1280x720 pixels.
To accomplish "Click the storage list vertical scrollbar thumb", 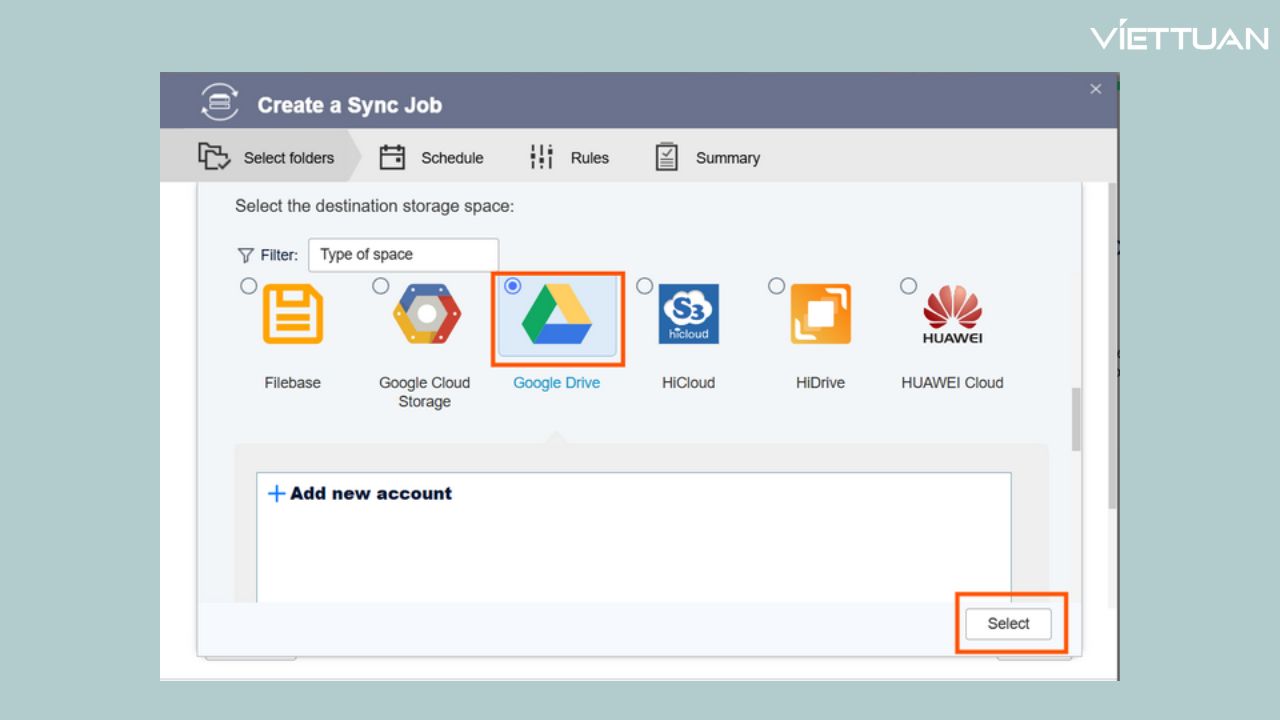I will pyautogui.click(x=1076, y=419).
